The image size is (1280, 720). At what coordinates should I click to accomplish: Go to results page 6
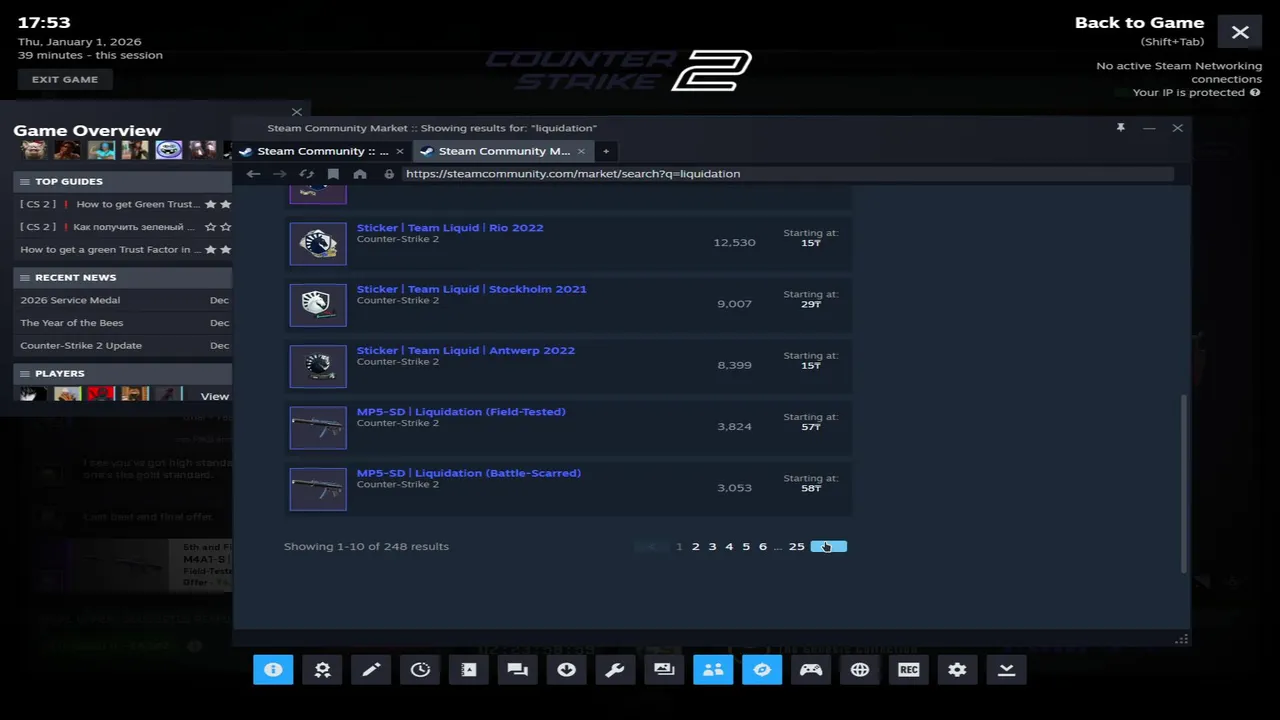(763, 547)
